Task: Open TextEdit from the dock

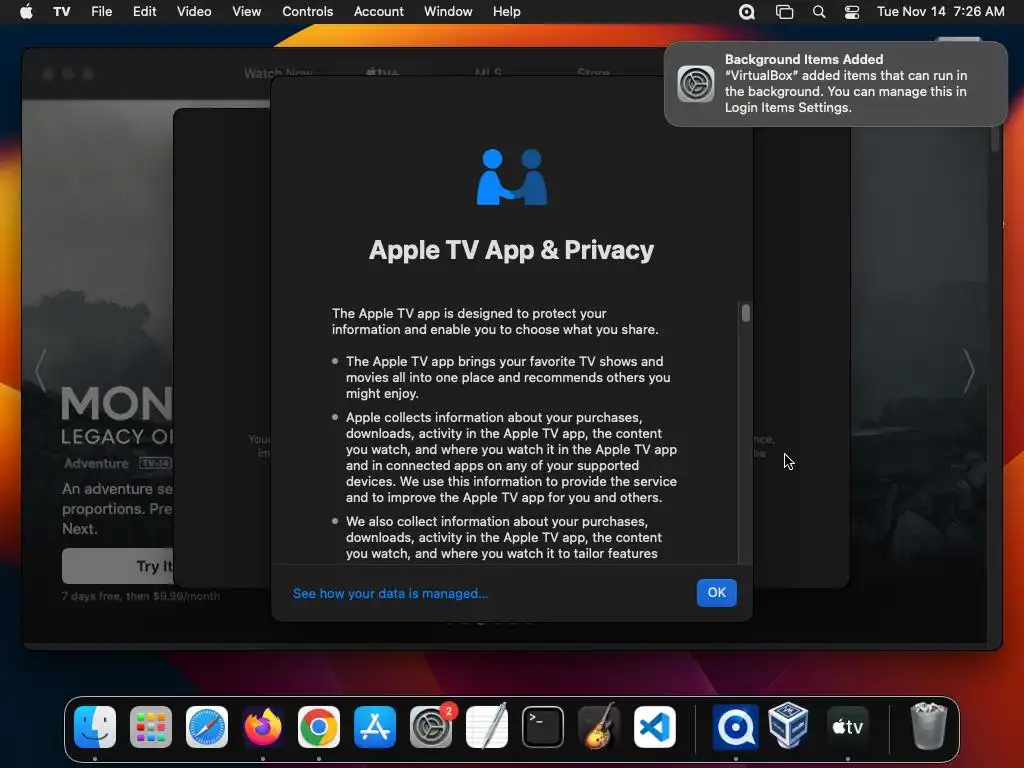Action: point(487,727)
